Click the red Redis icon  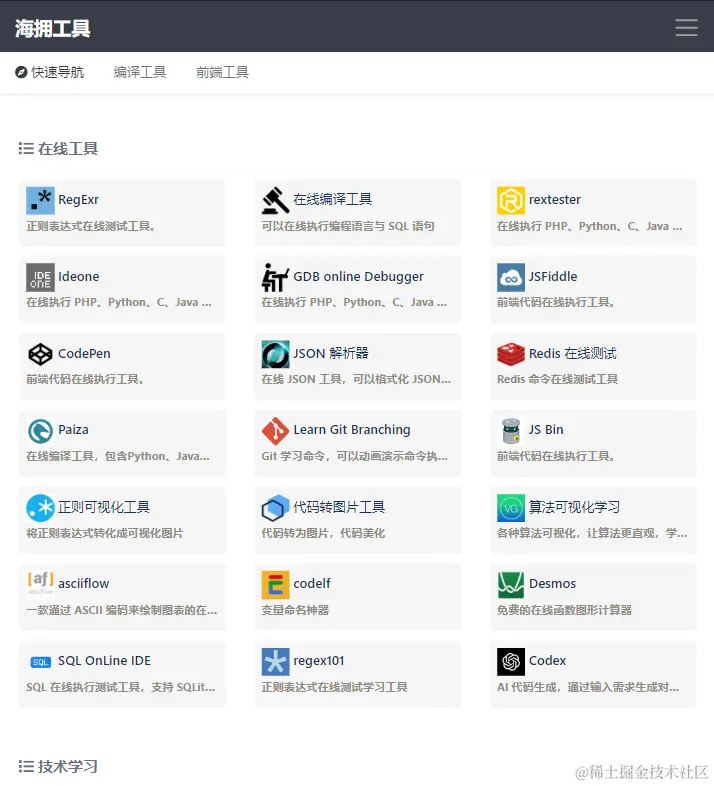[x=511, y=354]
